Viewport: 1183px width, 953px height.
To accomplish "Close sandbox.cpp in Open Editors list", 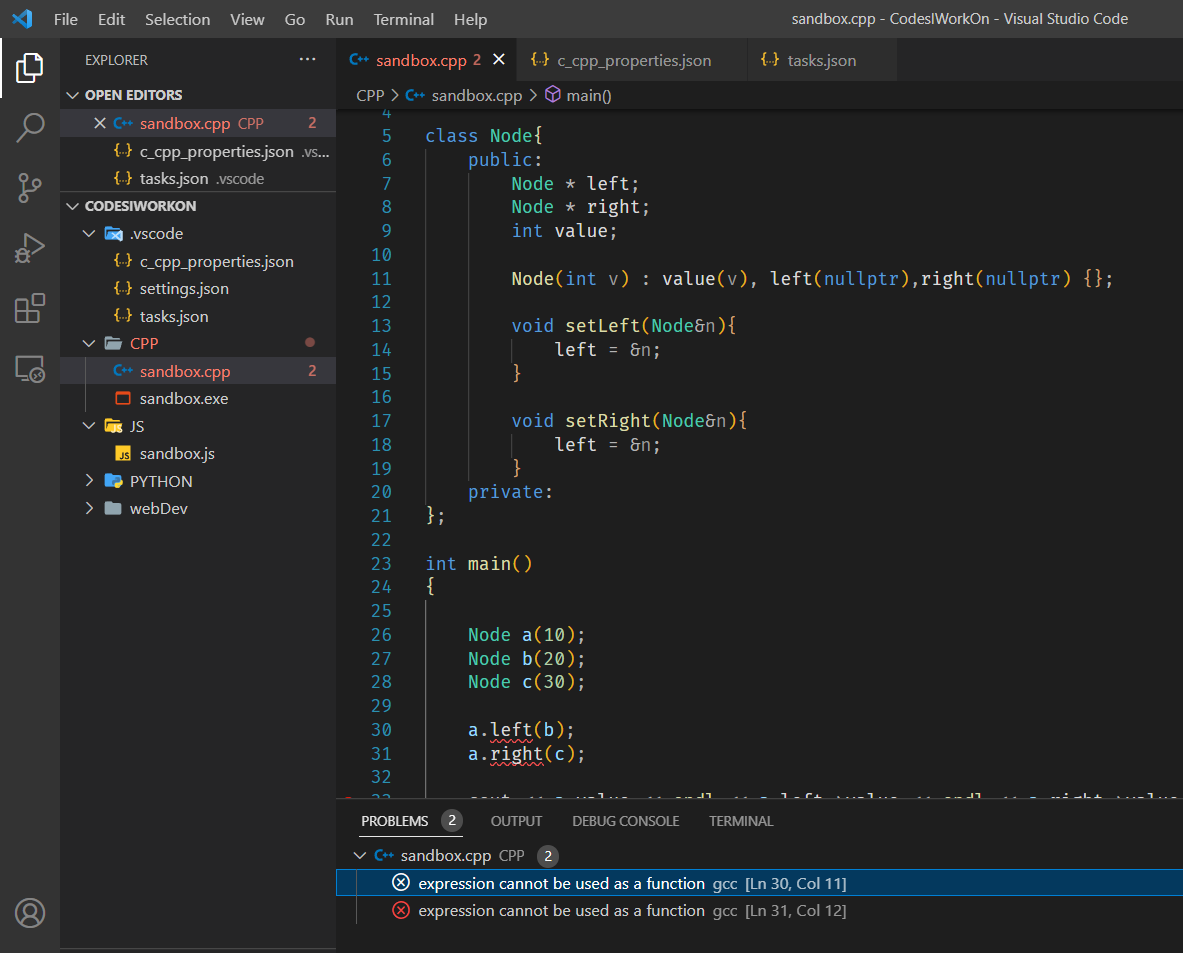I will [x=100, y=123].
